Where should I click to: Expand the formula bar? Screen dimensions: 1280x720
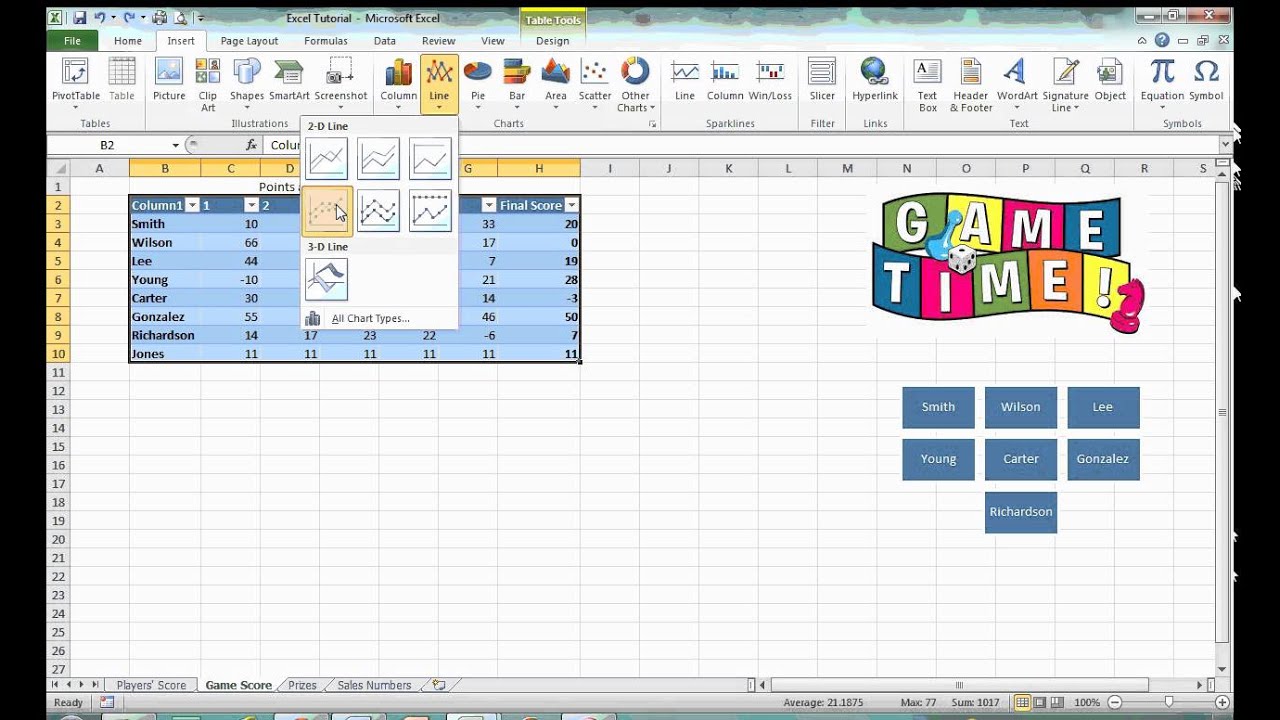coord(1226,145)
